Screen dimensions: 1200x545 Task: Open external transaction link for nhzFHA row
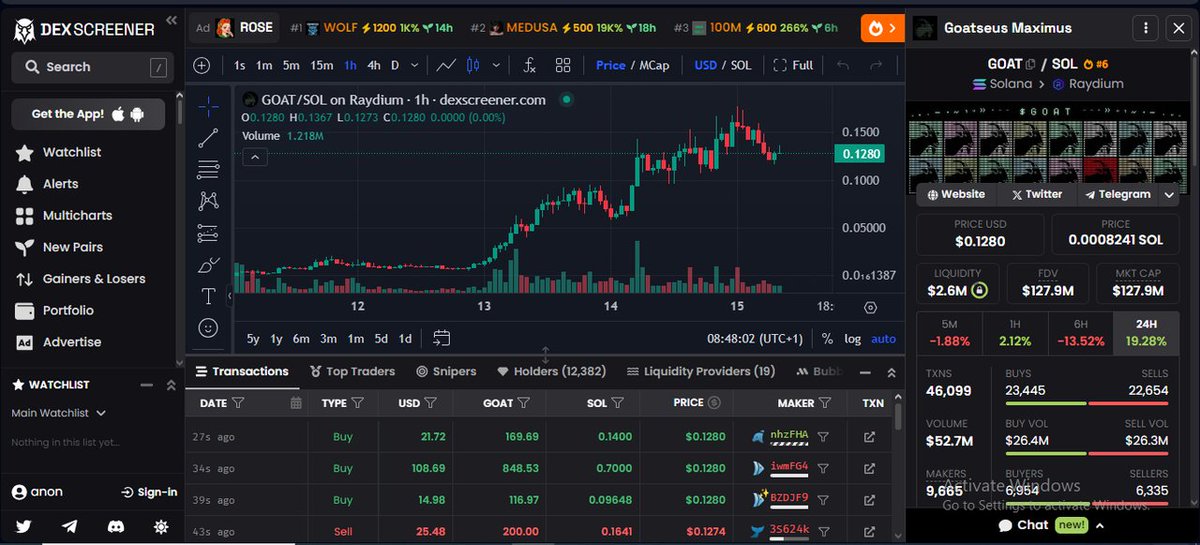pos(869,437)
